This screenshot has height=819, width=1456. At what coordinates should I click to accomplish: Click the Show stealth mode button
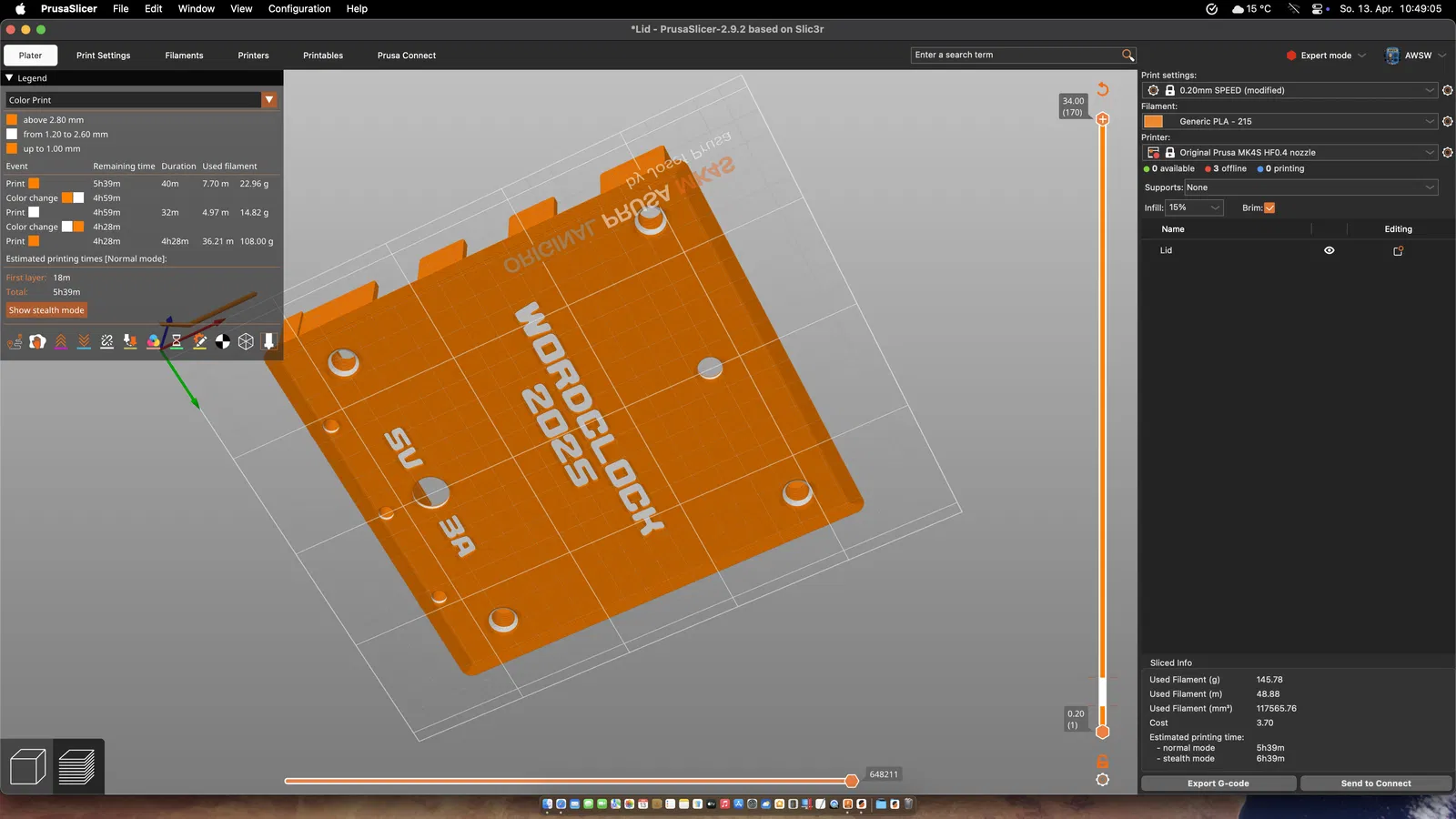point(46,310)
